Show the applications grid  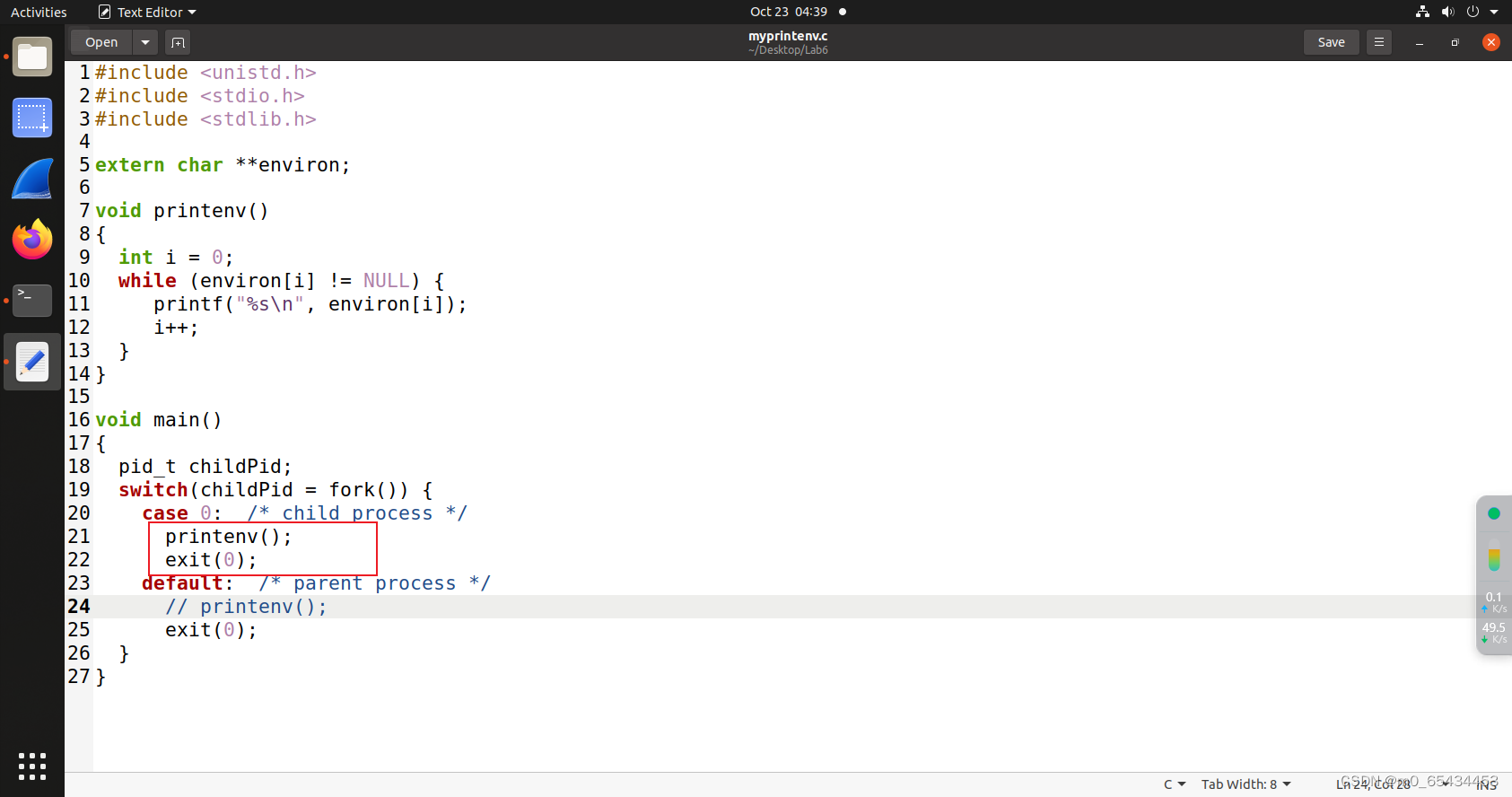pyautogui.click(x=32, y=766)
